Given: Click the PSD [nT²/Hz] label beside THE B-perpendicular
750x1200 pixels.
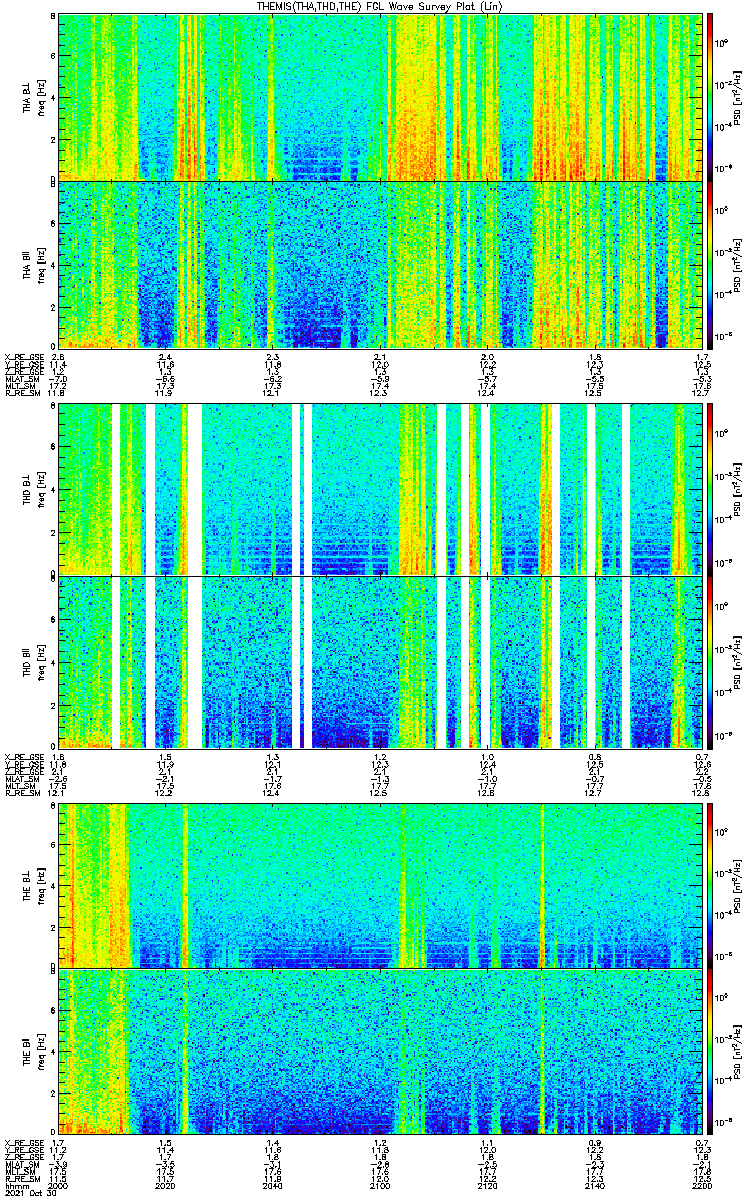Looking at the screenshot, I should pos(738,885).
